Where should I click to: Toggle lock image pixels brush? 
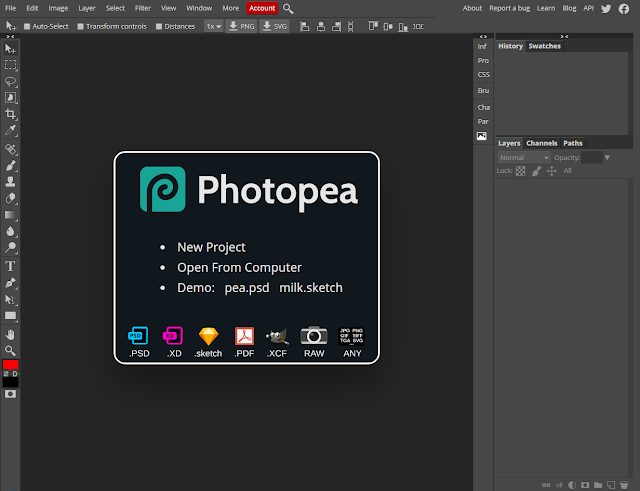[x=536, y=171]
